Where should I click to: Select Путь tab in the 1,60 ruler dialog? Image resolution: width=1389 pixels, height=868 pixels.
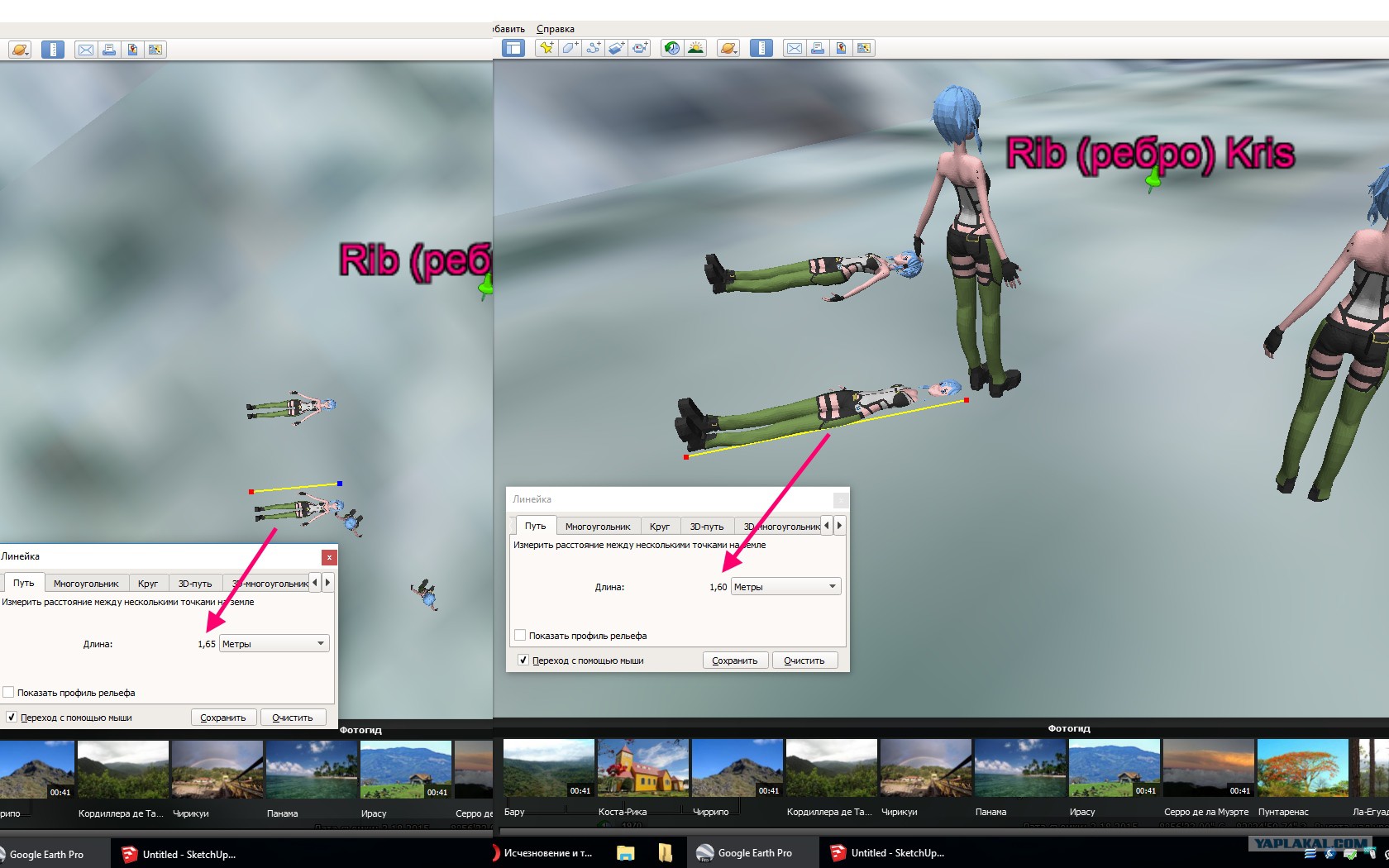pyautogui.click(x=536, y=526)
